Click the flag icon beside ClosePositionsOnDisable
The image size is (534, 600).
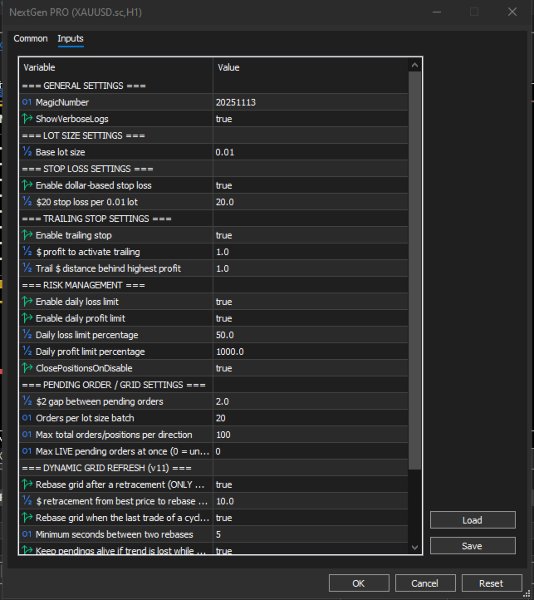point(27,368)
